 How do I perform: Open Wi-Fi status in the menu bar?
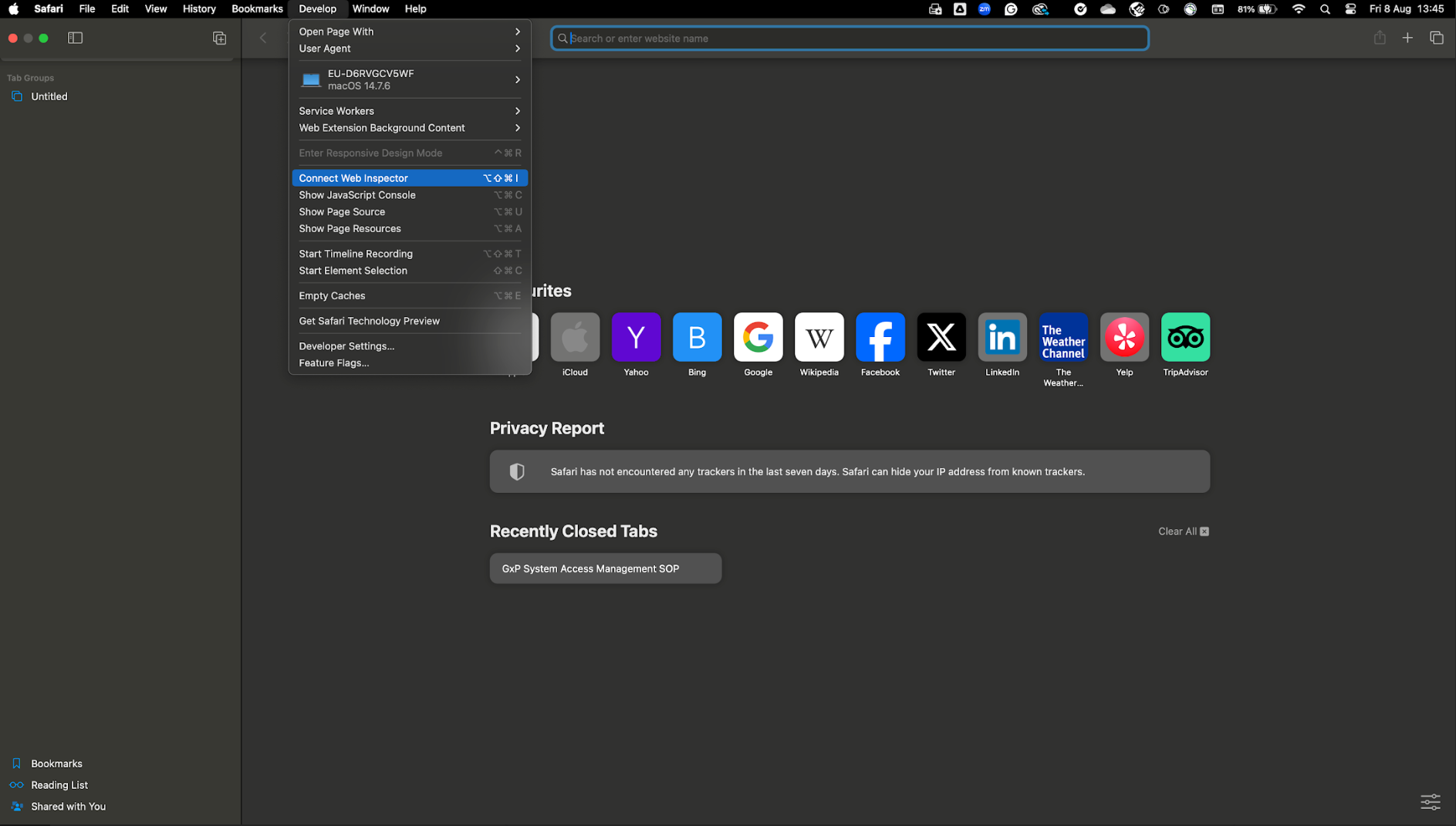click(1299, 9)
